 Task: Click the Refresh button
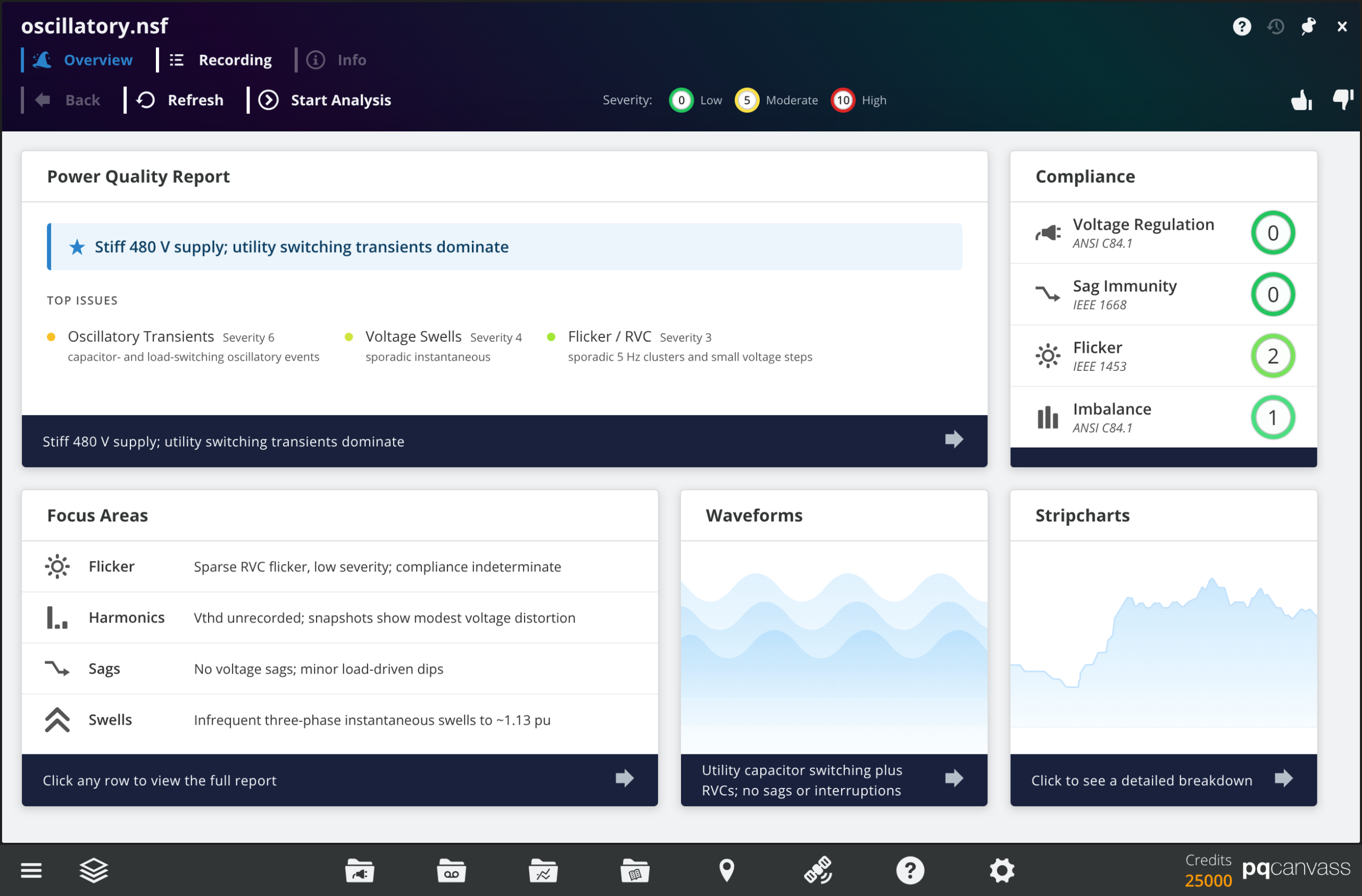click(x=195, y=100)
